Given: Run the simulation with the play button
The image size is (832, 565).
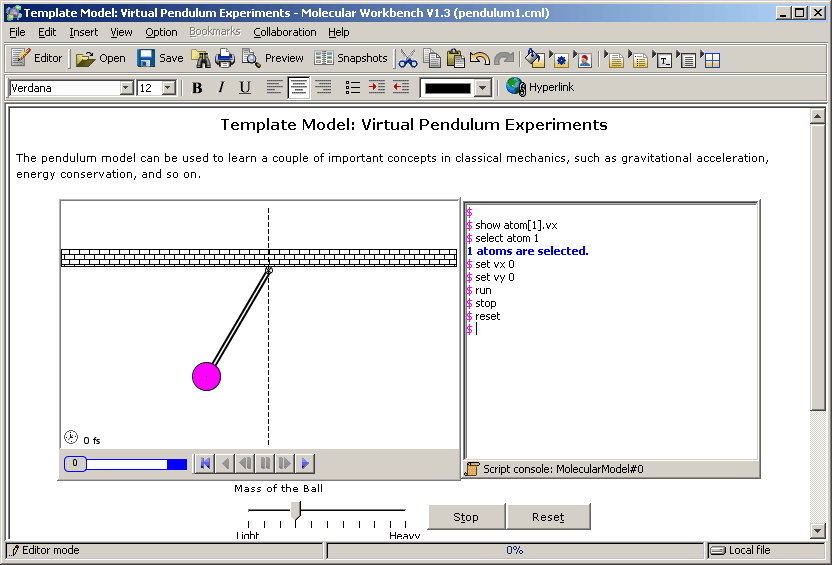Looking at the screenshot, I should [305, 464].
